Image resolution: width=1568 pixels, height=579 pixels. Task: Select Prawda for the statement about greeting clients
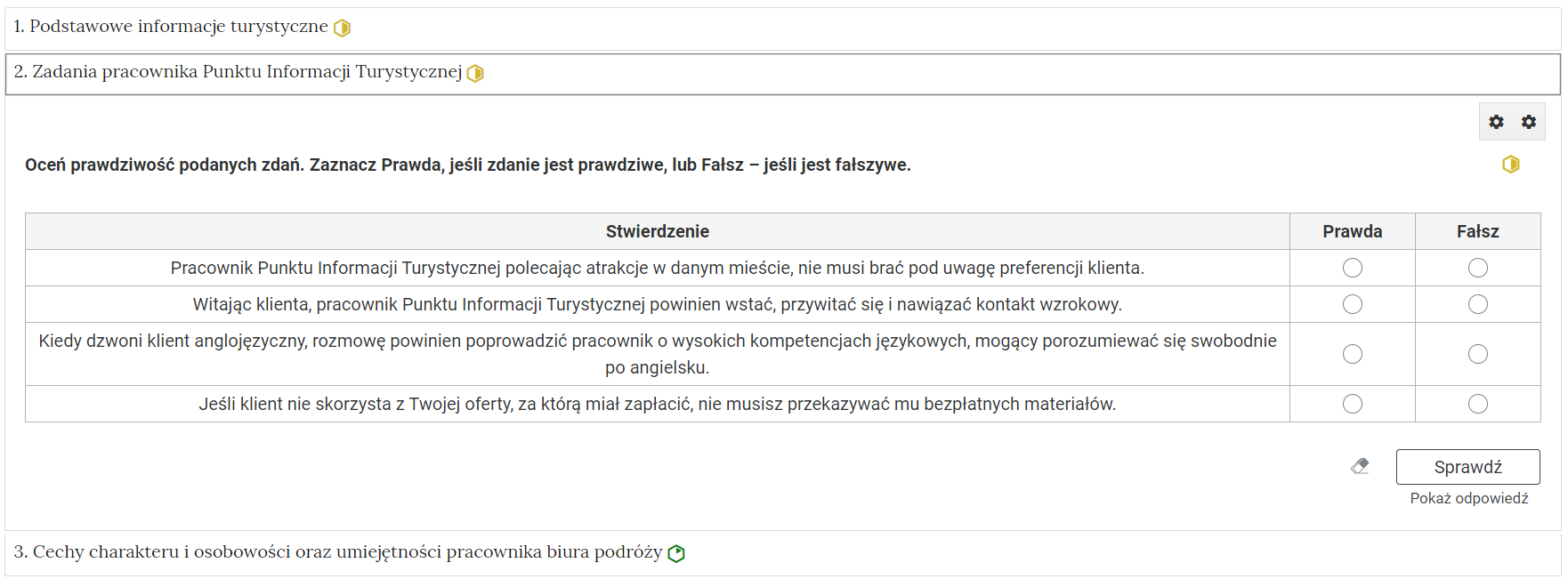pos(1353,303)
